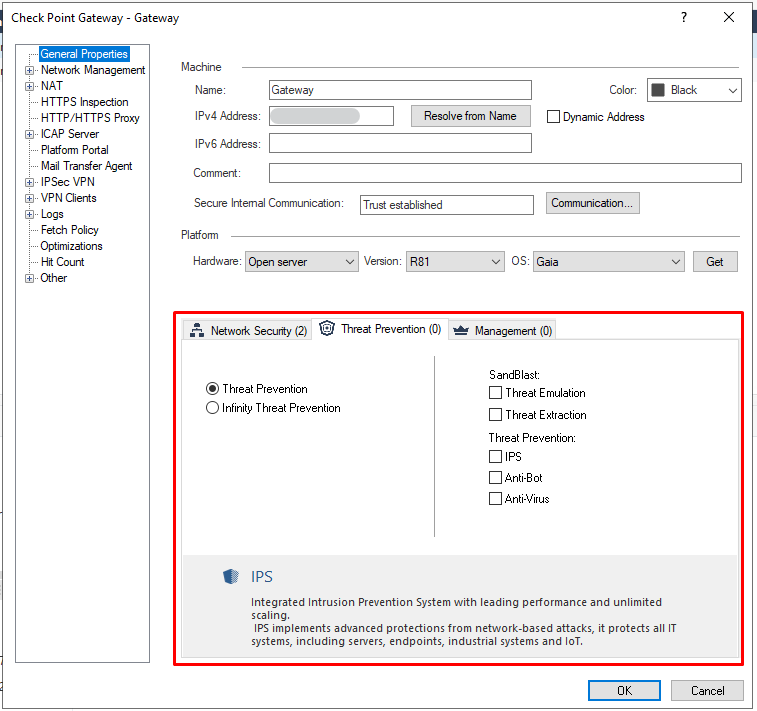Viewport: 757px width, 711px height.
Task: Select Infinity Threat Prevention radio button
Action: (x=212, y=408)
